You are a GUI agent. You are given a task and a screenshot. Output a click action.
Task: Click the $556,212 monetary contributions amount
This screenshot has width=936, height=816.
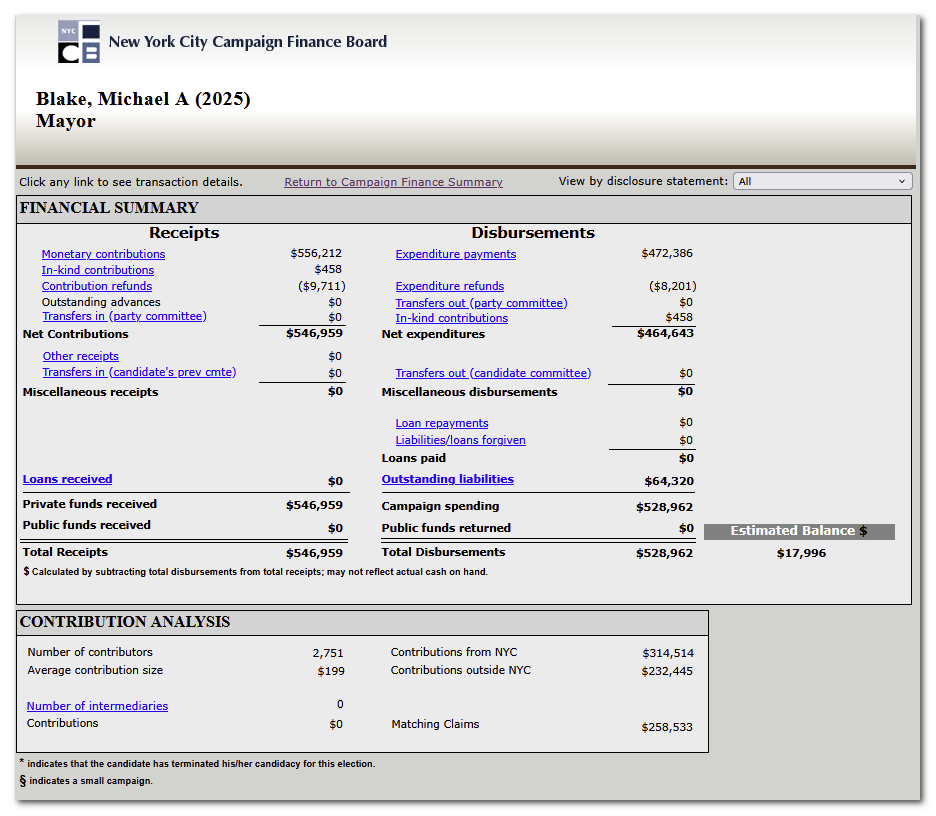click(x=316, y=254)
